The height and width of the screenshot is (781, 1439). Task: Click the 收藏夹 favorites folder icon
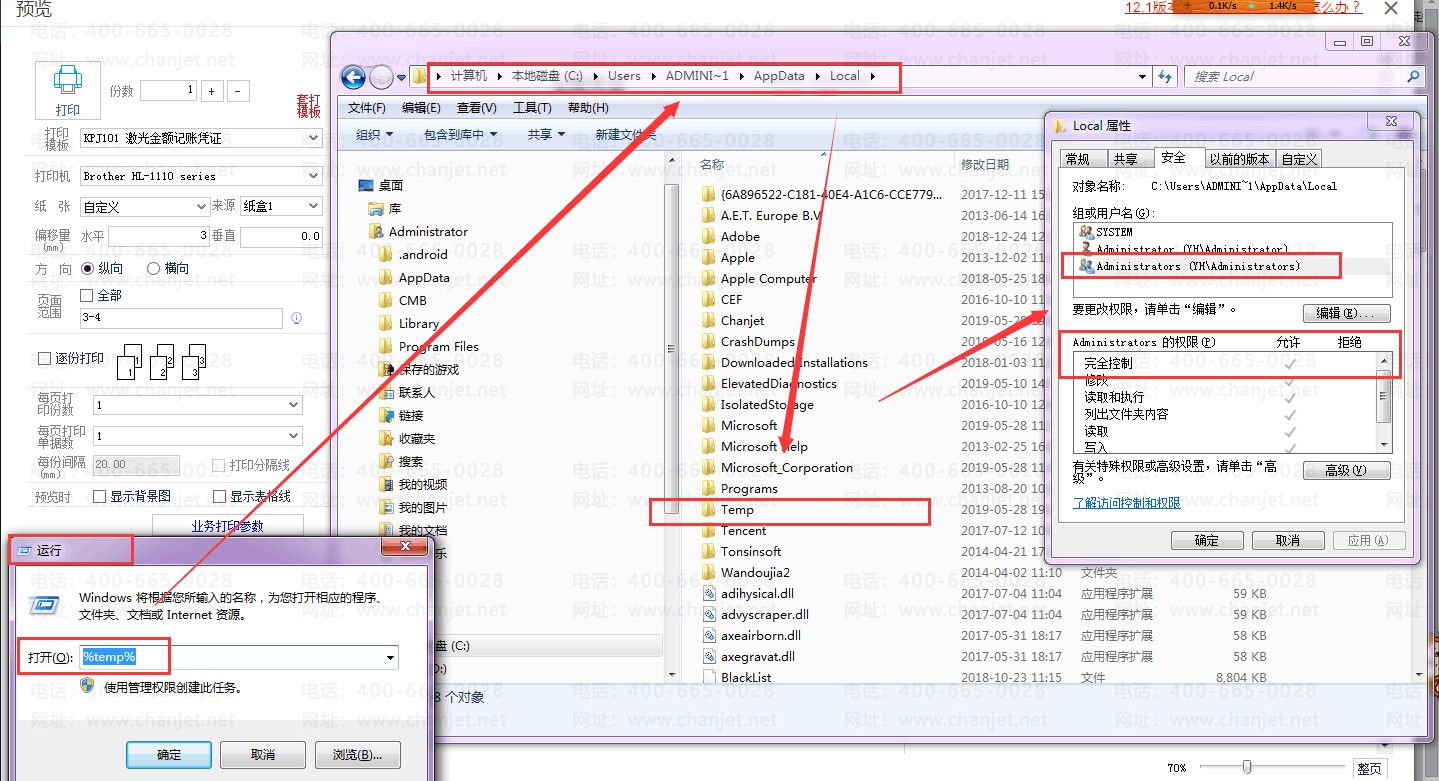(x=386, y=438)
